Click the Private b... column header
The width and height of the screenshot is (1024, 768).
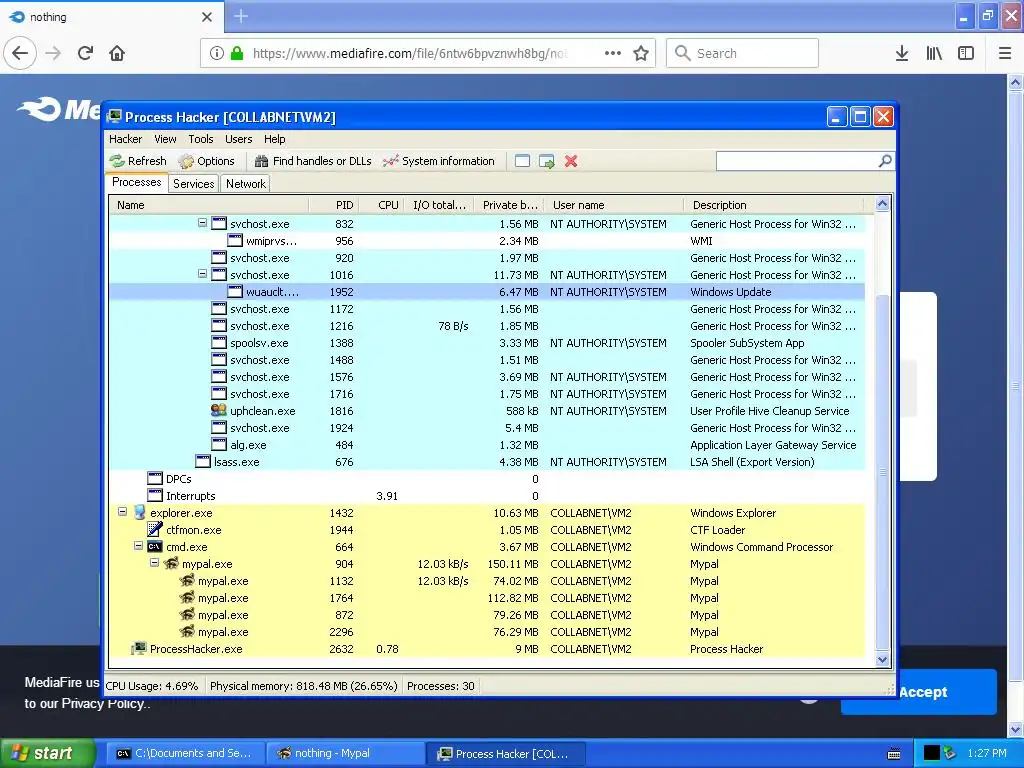point(509,205)
